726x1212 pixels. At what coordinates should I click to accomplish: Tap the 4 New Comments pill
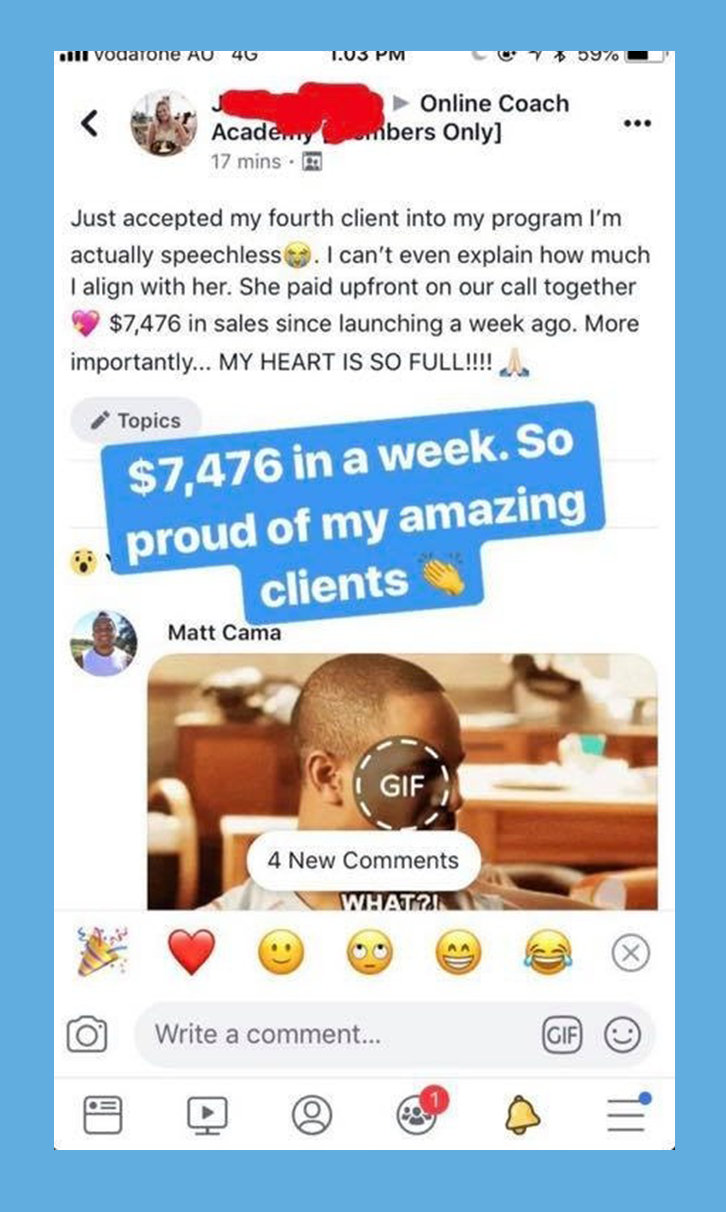363,861
